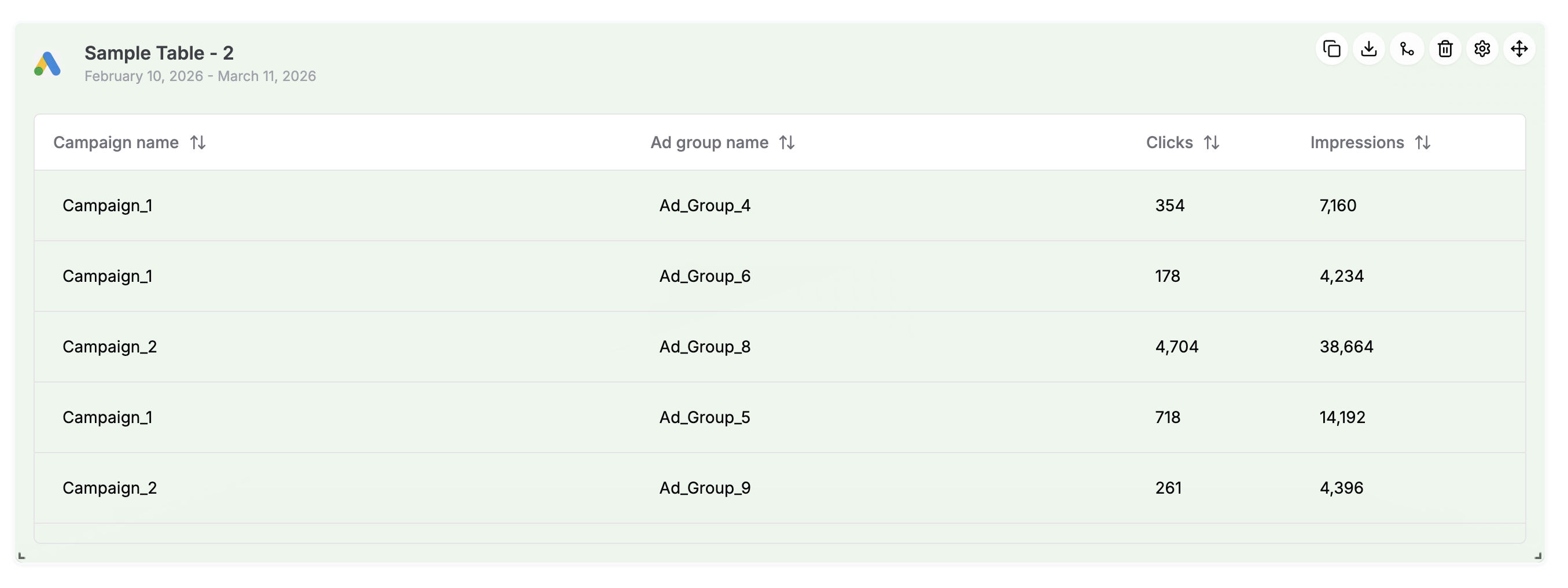Click the Google Ads logo icon
Viewport: 1568px width, 588px height.
[x=47, y=64]
